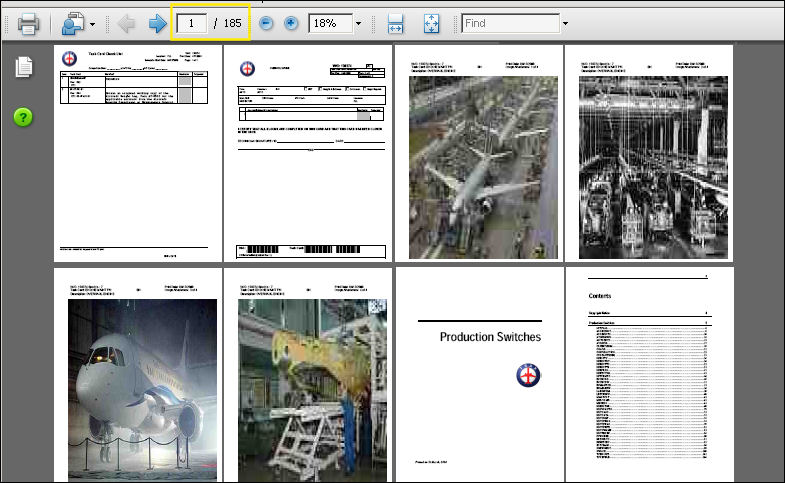Screen dimensions: 785x483
Task: Go to the previous page arrow
Action: [x=126, y=24]
